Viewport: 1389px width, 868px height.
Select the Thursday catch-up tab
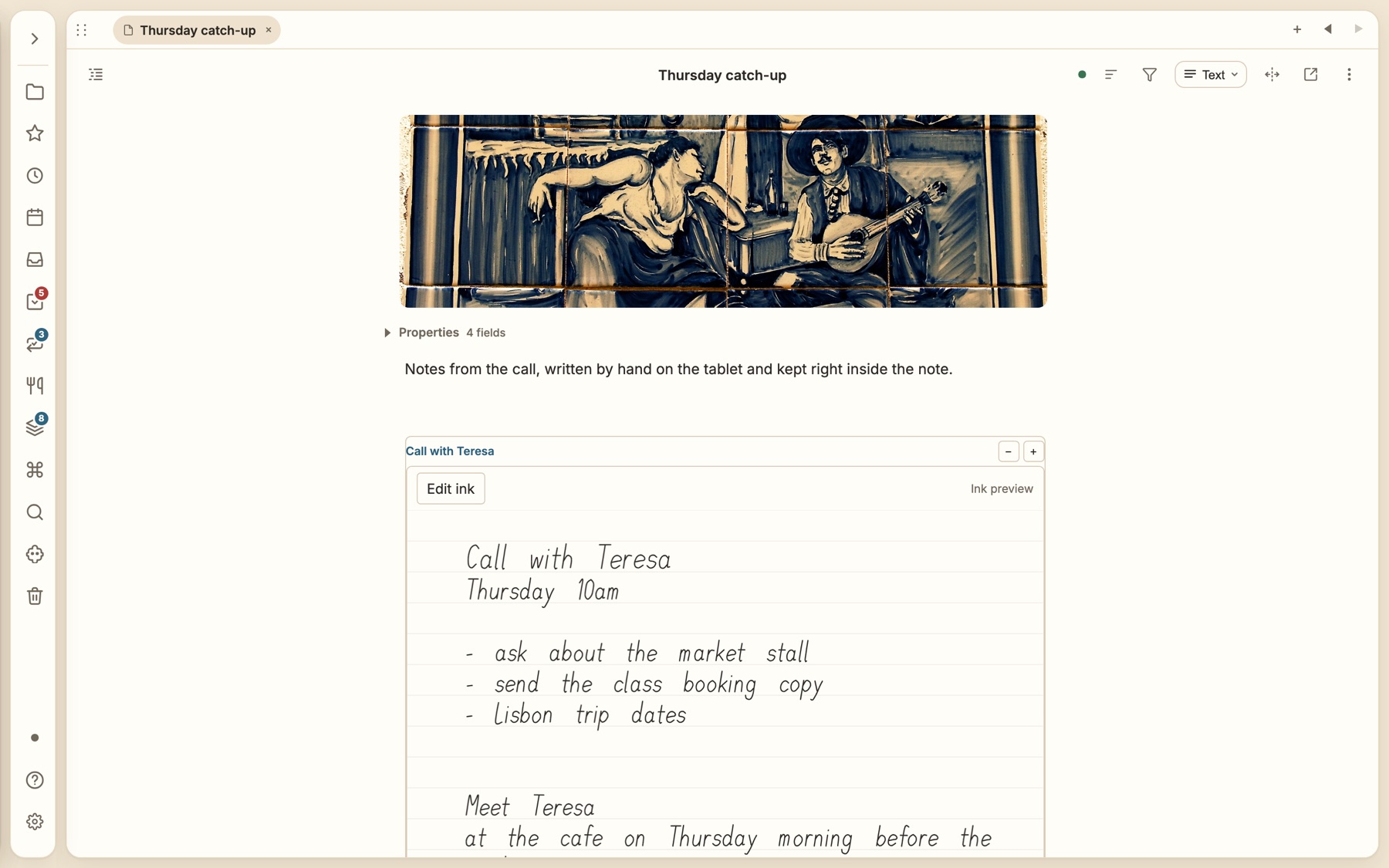coord(197,30)
